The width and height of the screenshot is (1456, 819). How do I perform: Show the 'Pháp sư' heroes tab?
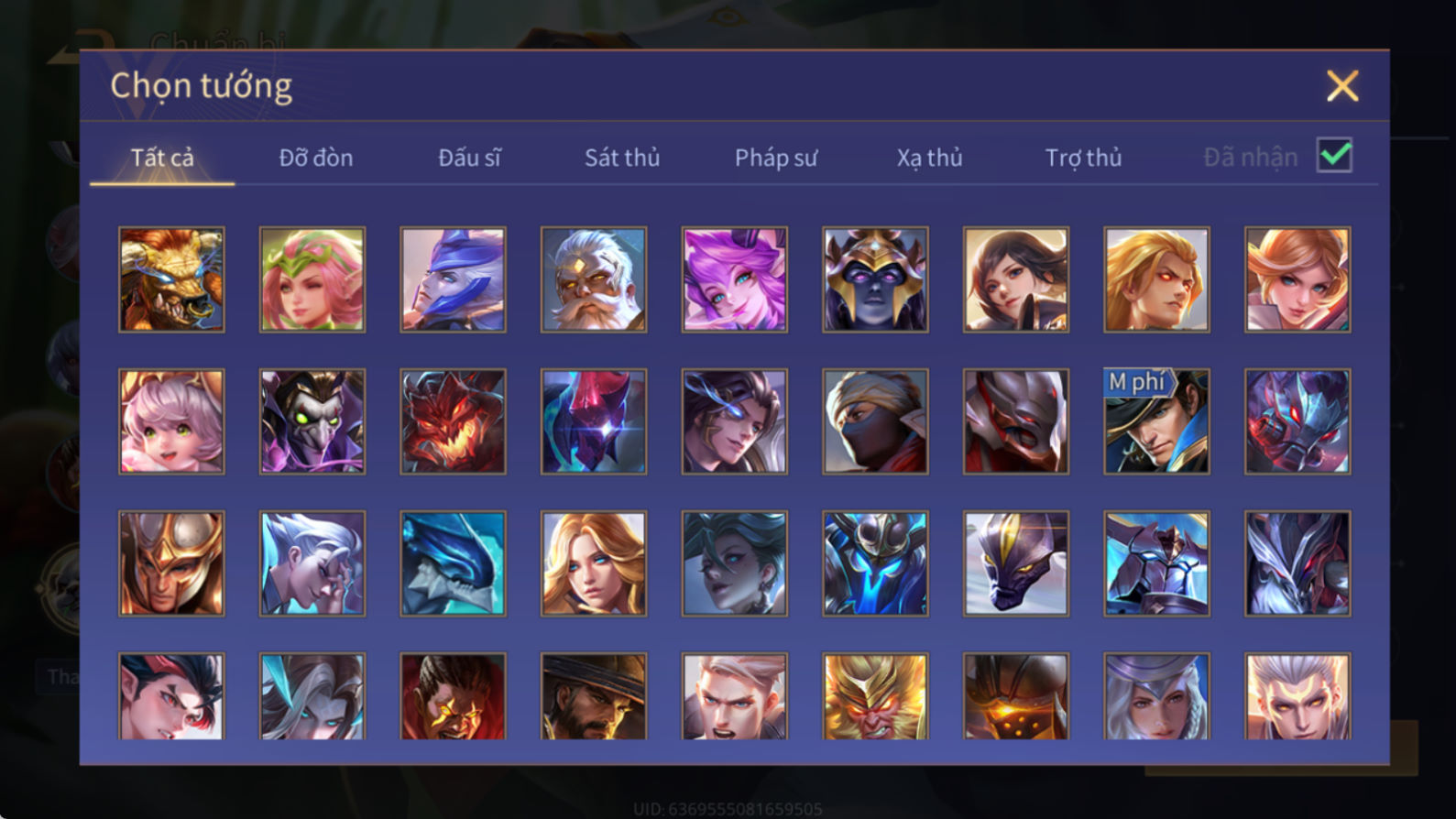pos(776,158)
